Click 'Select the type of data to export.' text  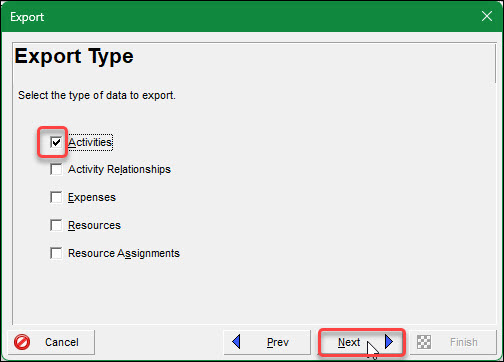click(x=97, y=95)
